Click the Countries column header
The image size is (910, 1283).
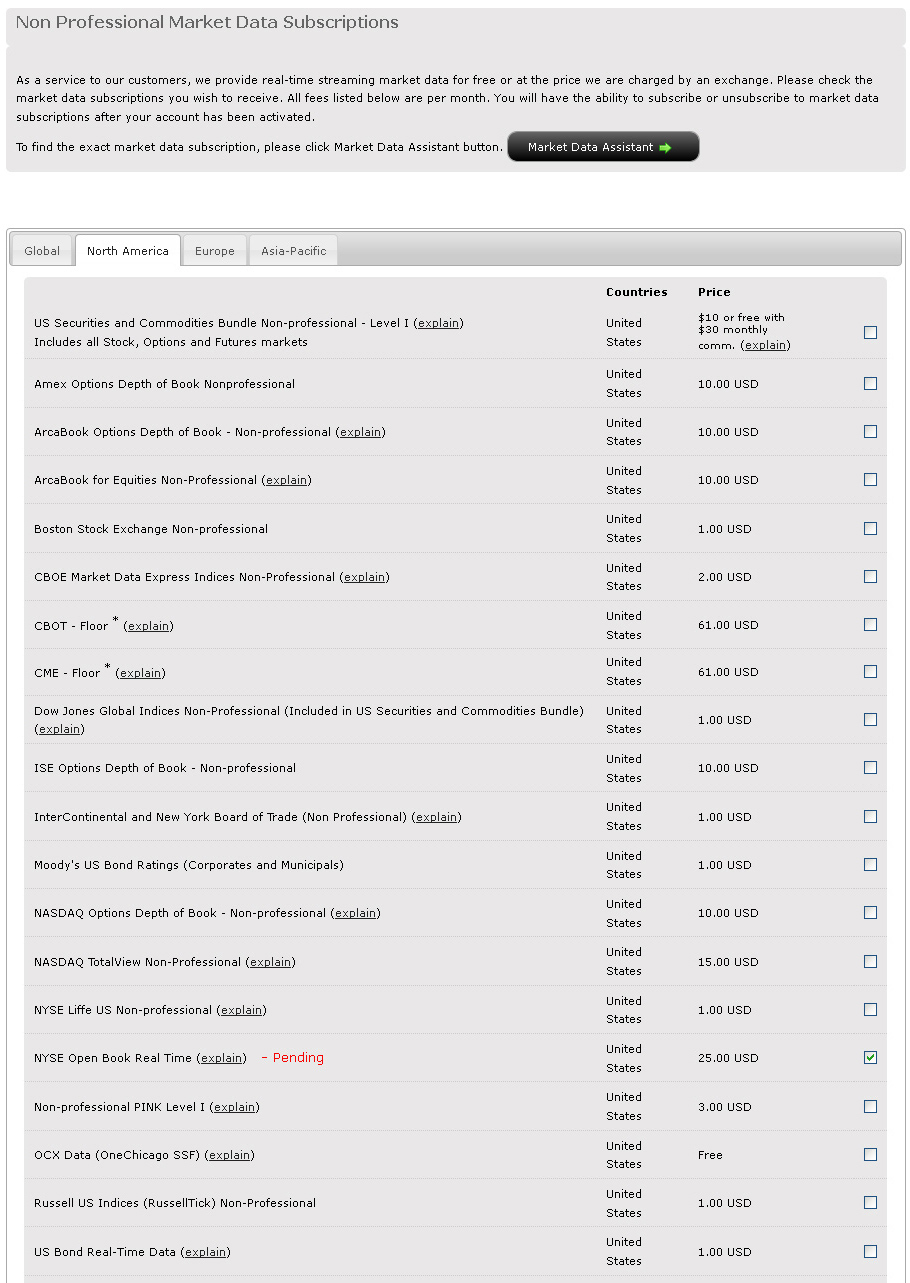tap(636, 292)
